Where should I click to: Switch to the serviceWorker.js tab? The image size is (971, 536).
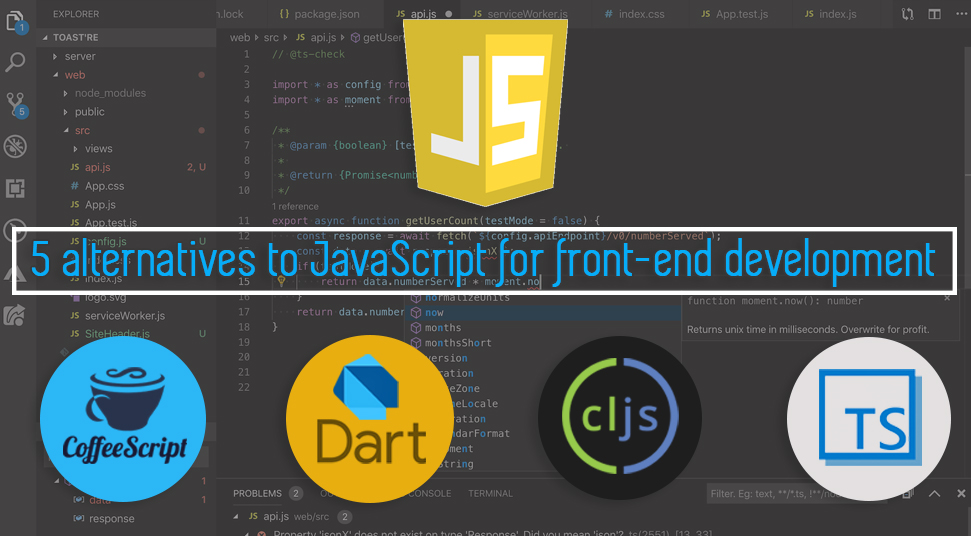click(x=521, y=14)
